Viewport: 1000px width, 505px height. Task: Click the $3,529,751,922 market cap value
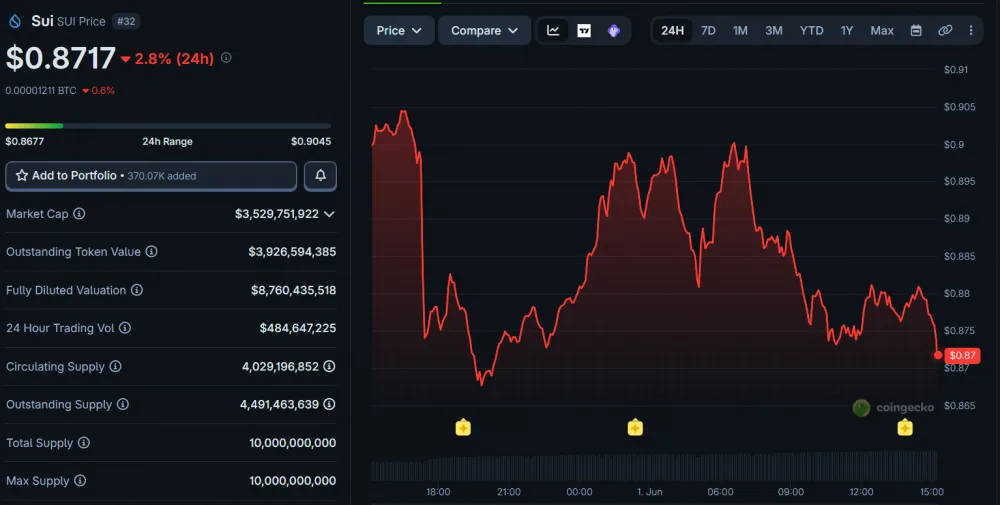click(277, 214)
